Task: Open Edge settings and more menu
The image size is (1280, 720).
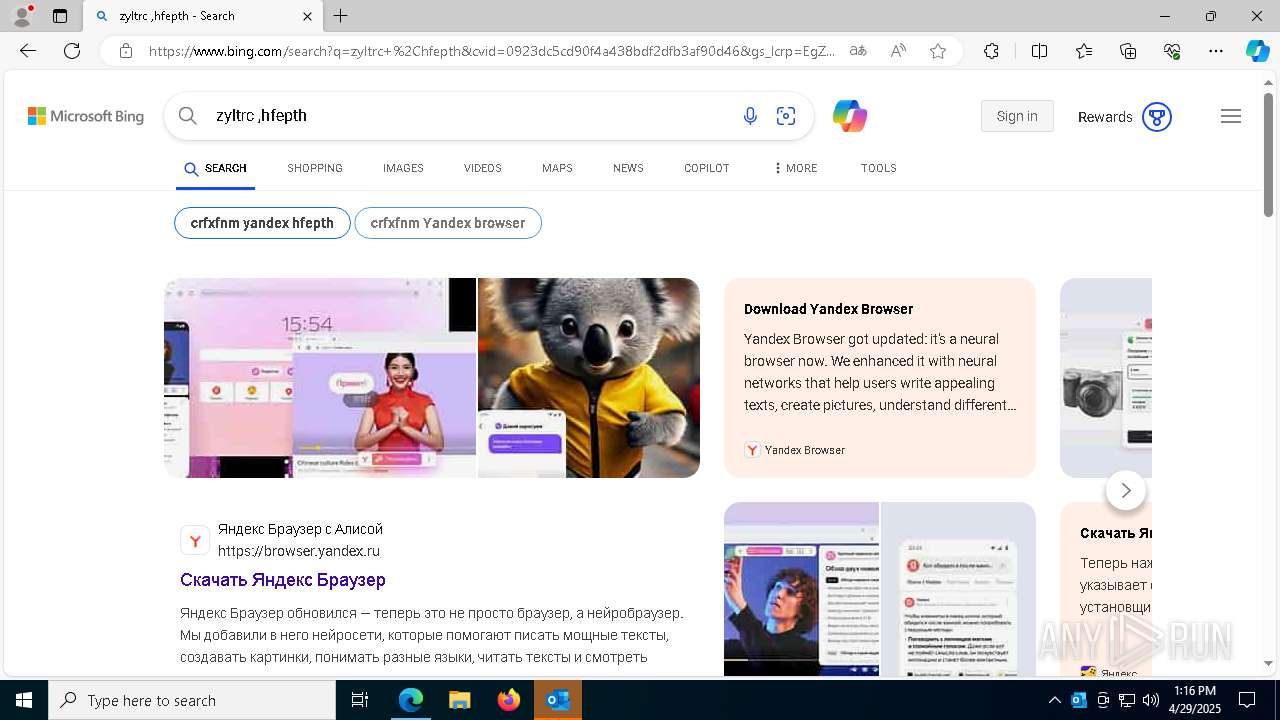Action: coord(1216,51)
